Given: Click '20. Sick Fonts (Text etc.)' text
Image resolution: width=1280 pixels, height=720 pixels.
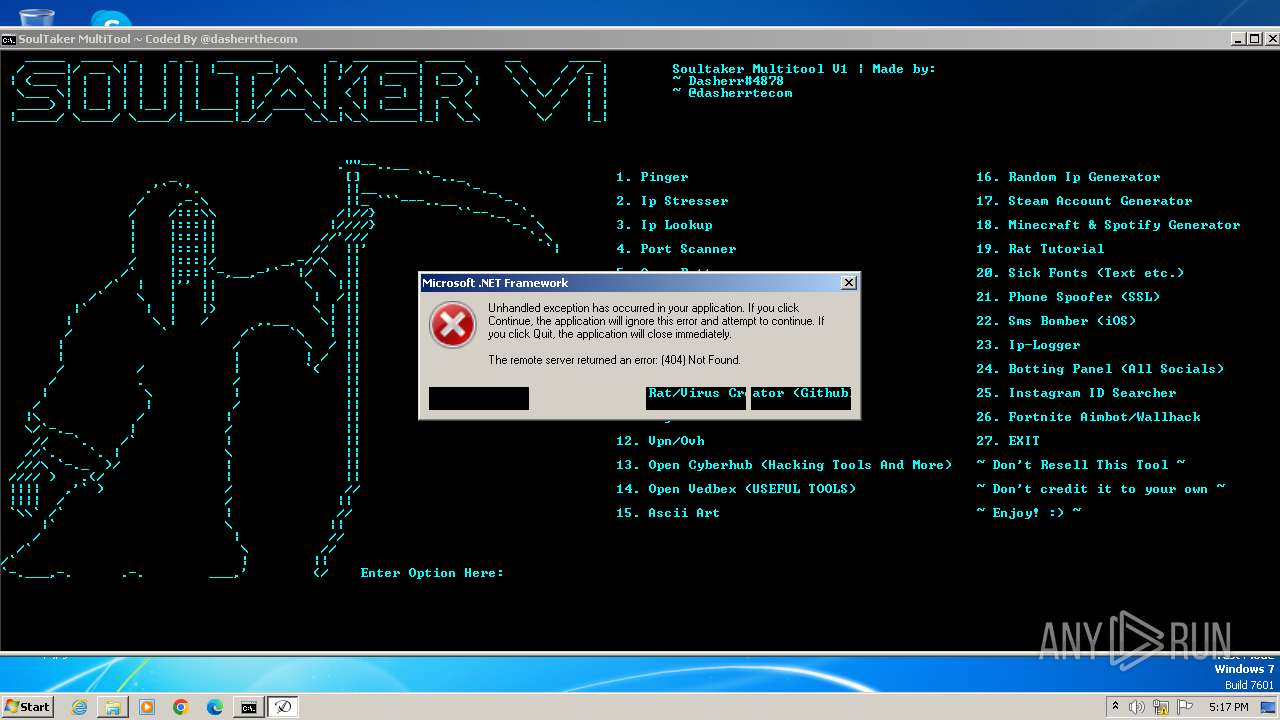Looking at the screenshot, I should [1080, 273].
